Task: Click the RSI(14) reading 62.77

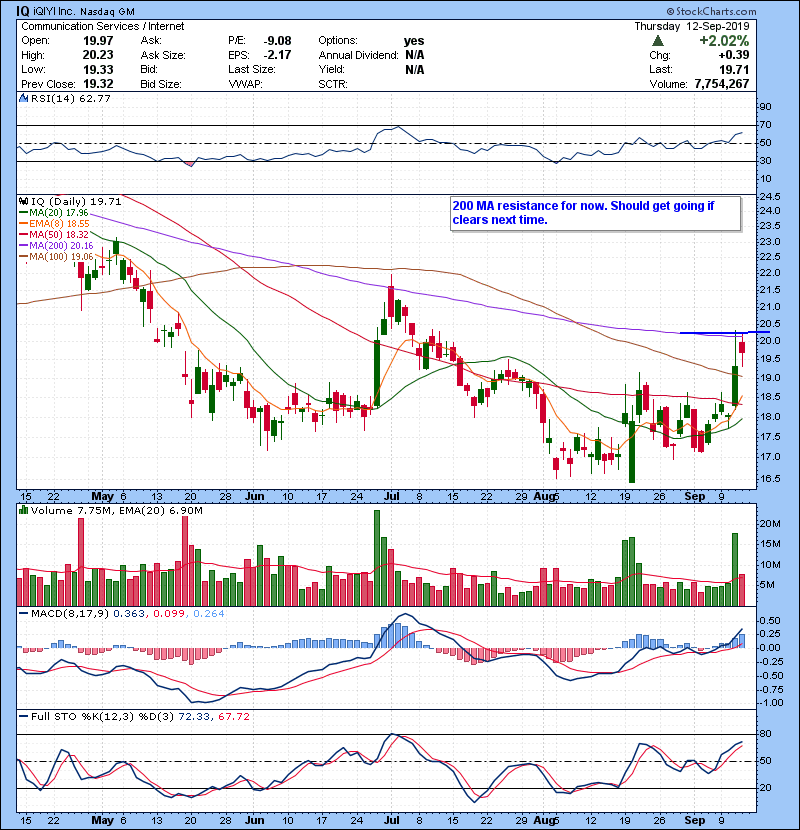Action: [94, 98]
